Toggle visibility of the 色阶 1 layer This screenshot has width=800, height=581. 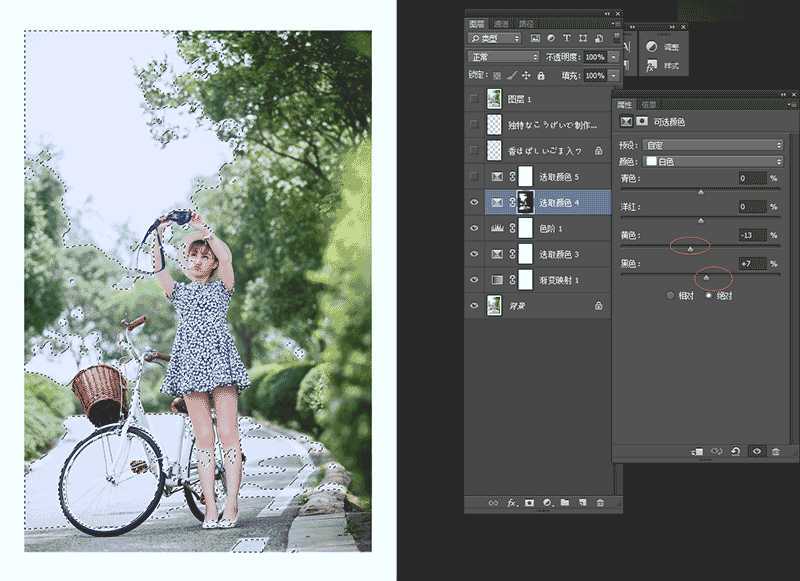click(x=476, y=227)
